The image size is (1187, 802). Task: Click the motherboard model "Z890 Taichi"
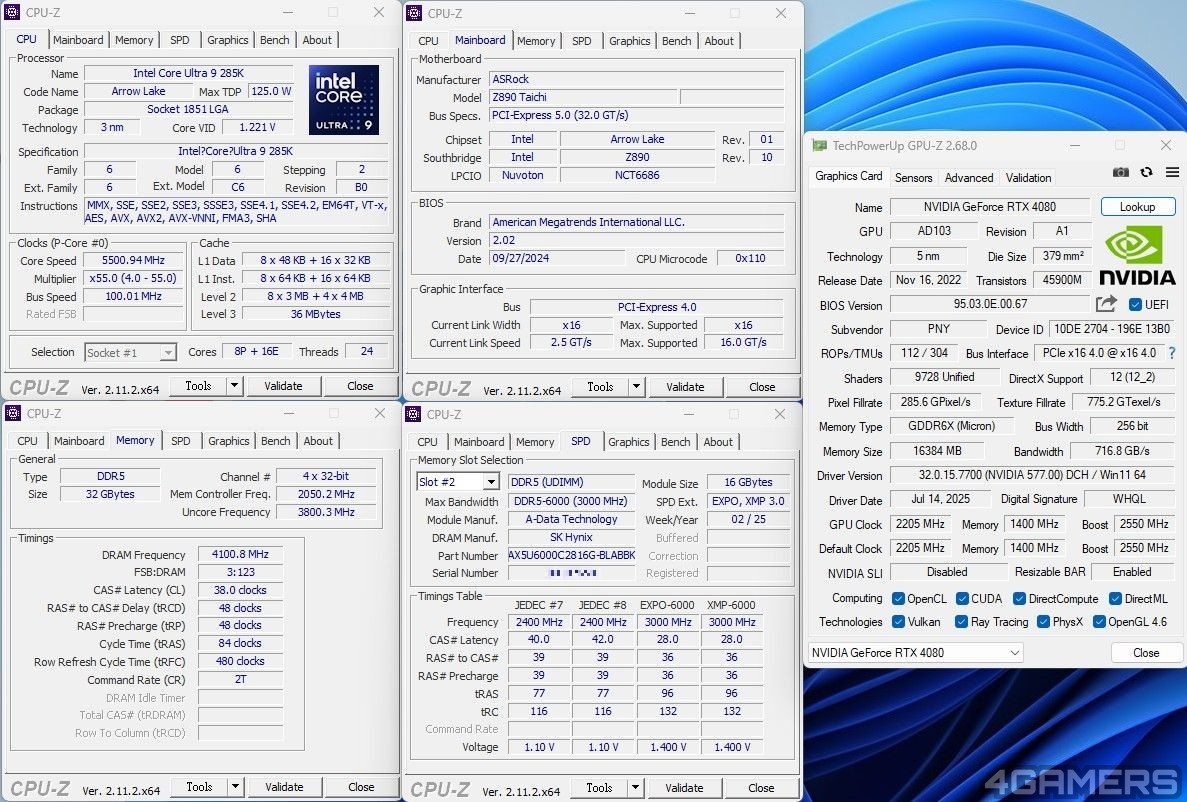[583, 97]
